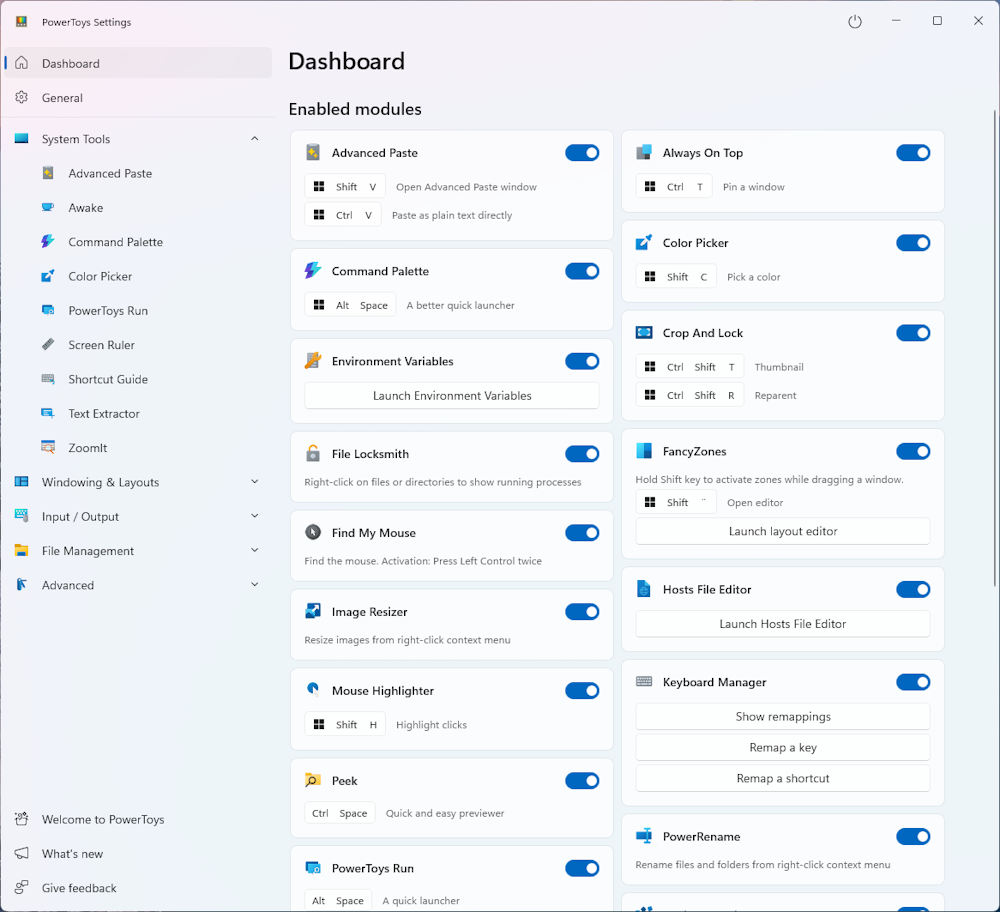Toggle the PowerRename switch
This screenshot has height=912, width=1000.
(913, 836)
